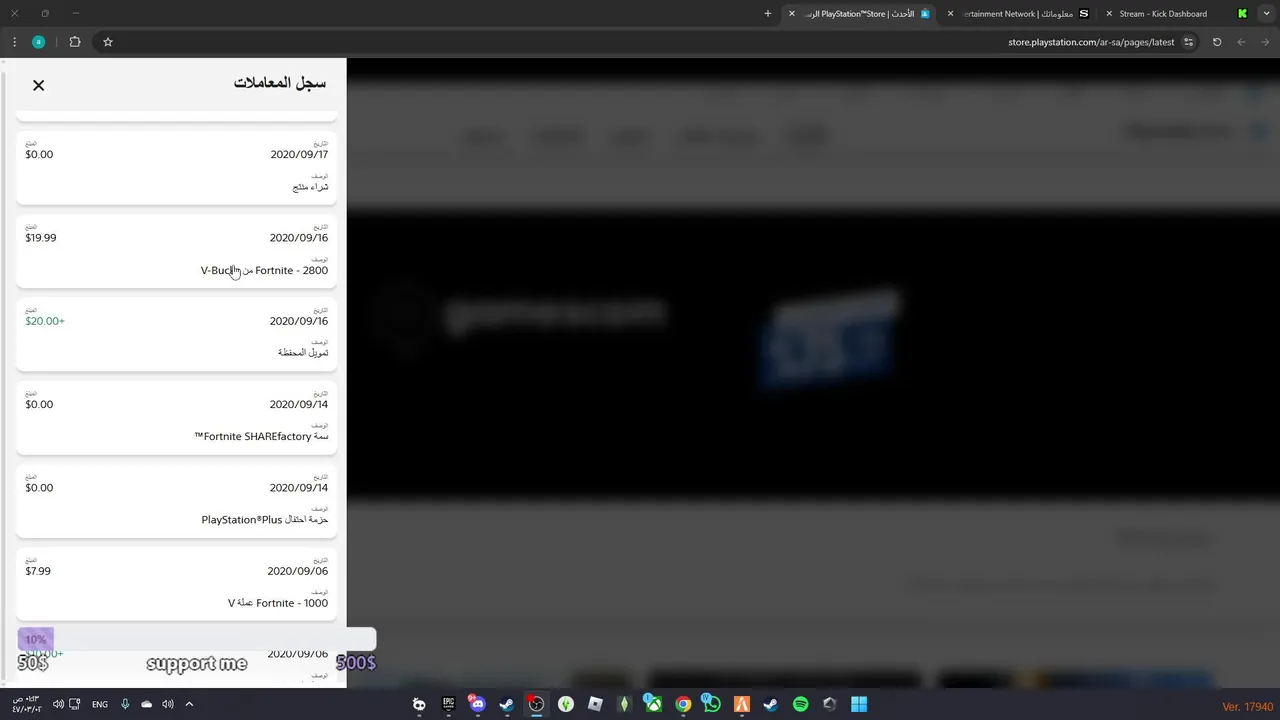
Task: Go forward in browser history
Action: [x=1242, y=42]
